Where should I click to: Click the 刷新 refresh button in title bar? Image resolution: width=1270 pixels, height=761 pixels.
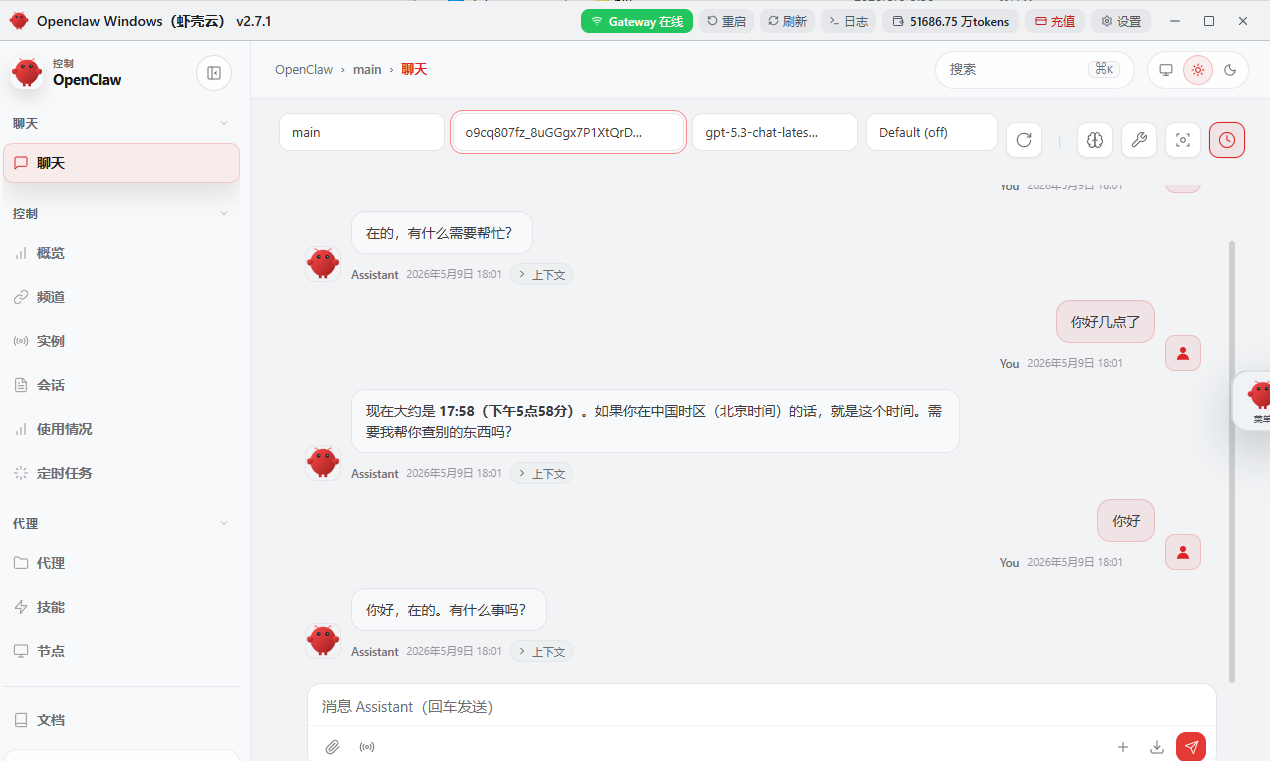pos(787,21)
